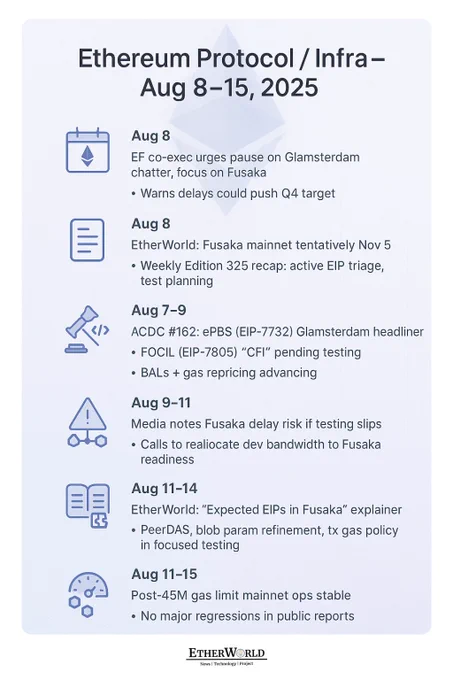Click 'No major regressions' bullet text
Viewport: 453px width, 680px height.
tap(243, 616)
